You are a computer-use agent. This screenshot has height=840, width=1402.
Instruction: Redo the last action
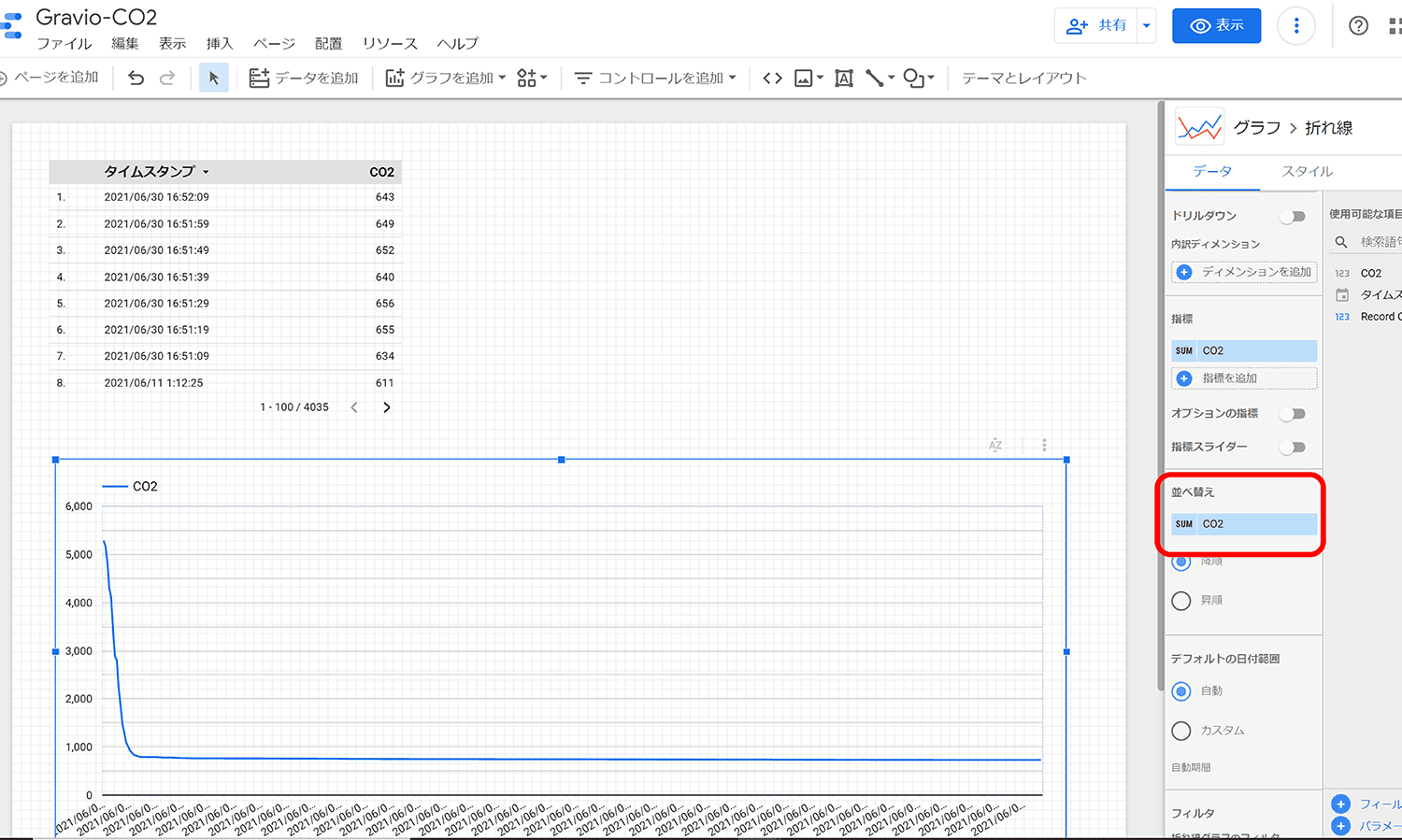[x=167, y=78]
